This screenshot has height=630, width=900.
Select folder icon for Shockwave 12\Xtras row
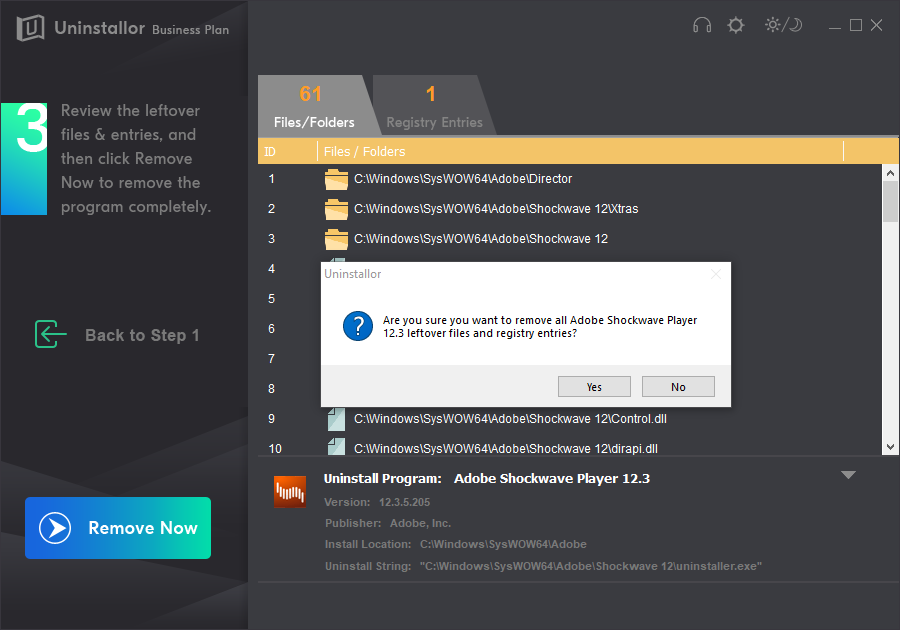click(x=336, y=209)
